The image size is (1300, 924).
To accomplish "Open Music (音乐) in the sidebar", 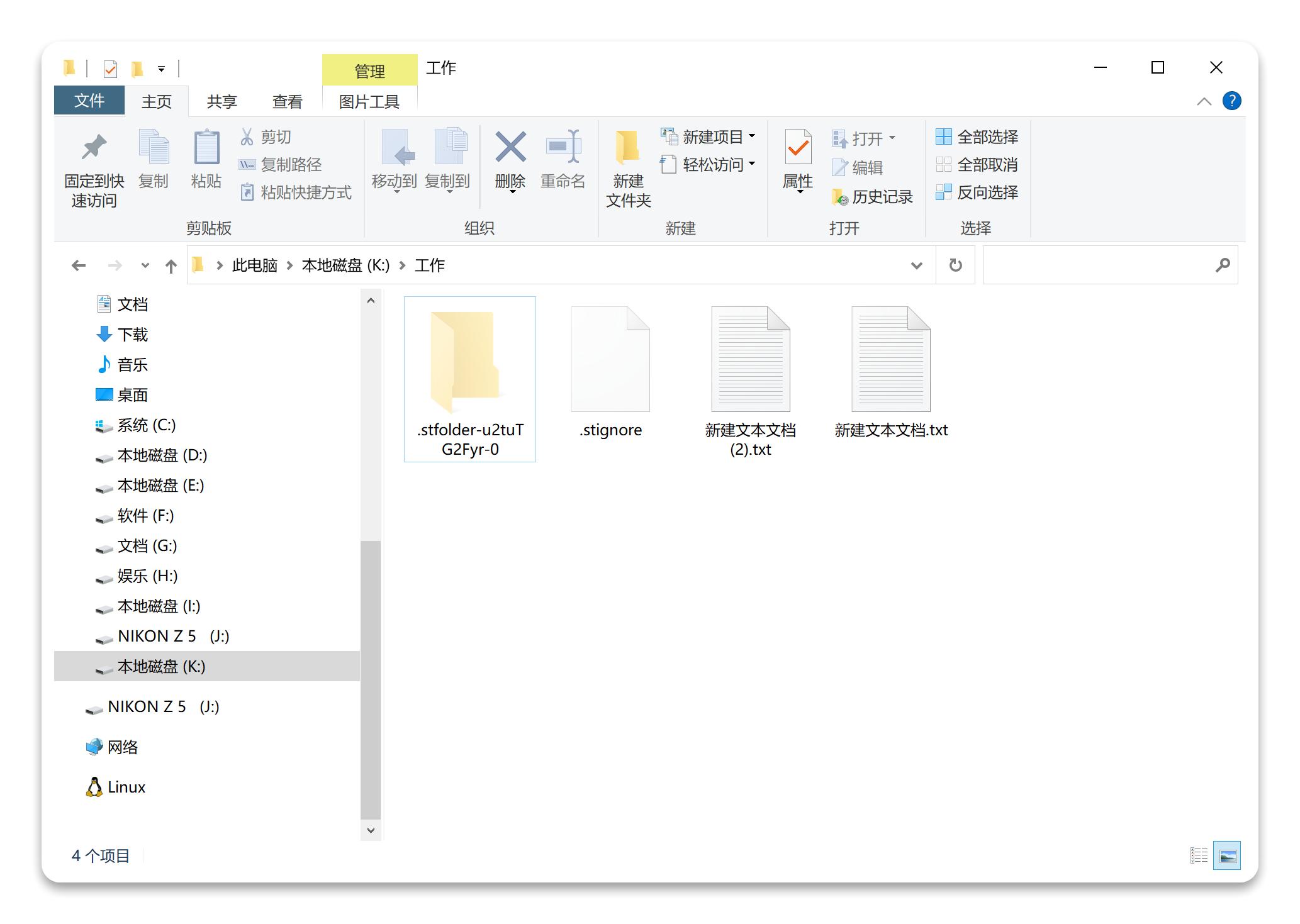I will (122, 365).
